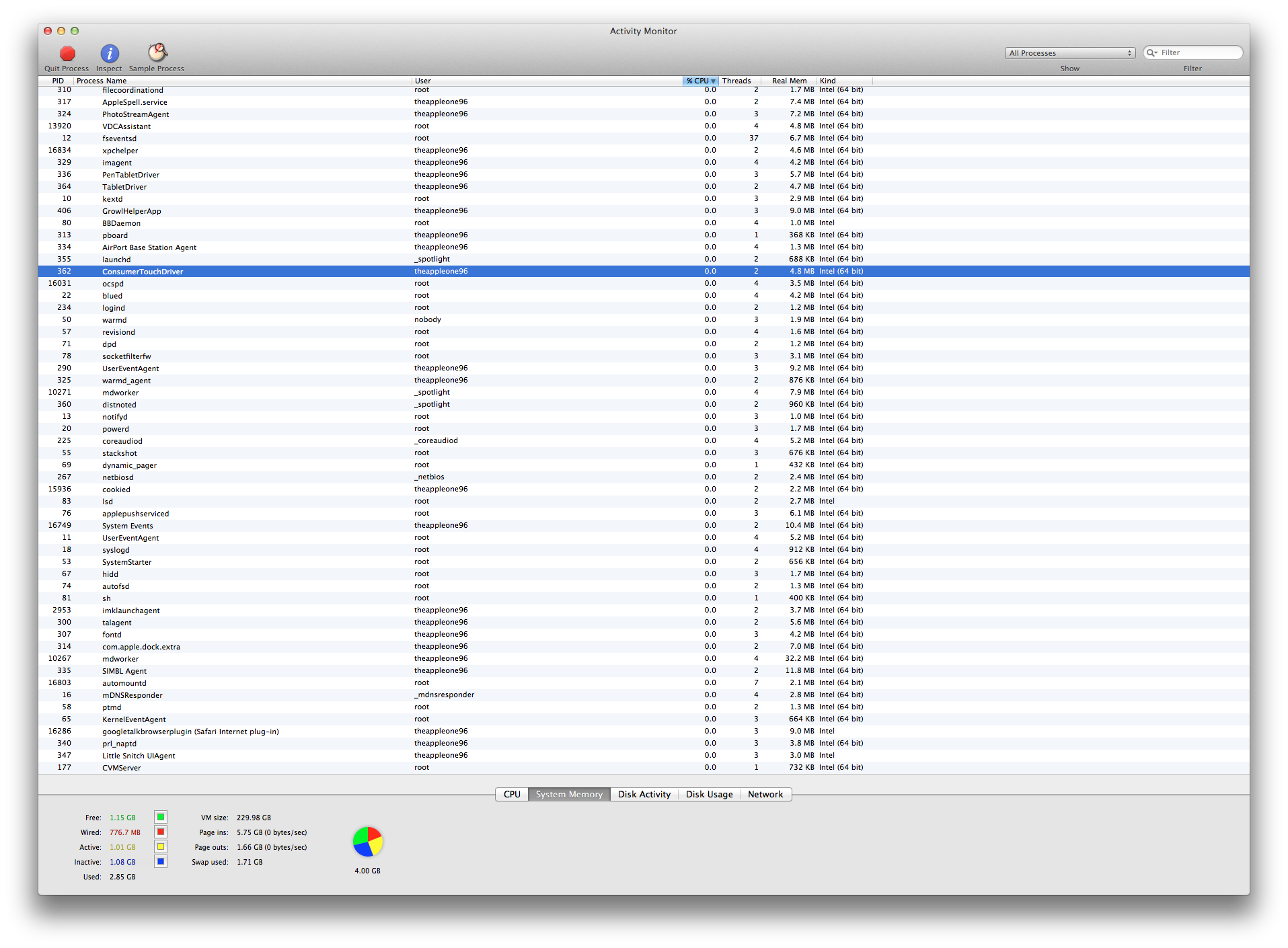
Task: Click the red Quit Process icon
Action: [67, 53]
